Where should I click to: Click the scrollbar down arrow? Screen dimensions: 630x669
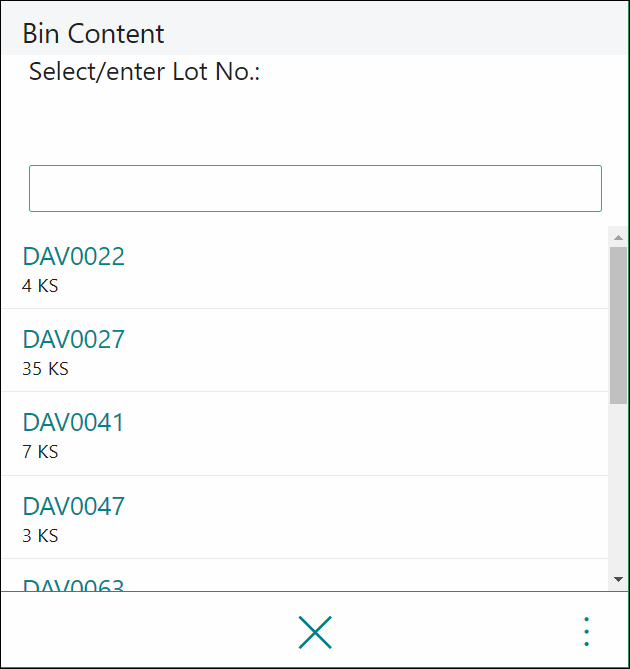[x=618, y=579]
